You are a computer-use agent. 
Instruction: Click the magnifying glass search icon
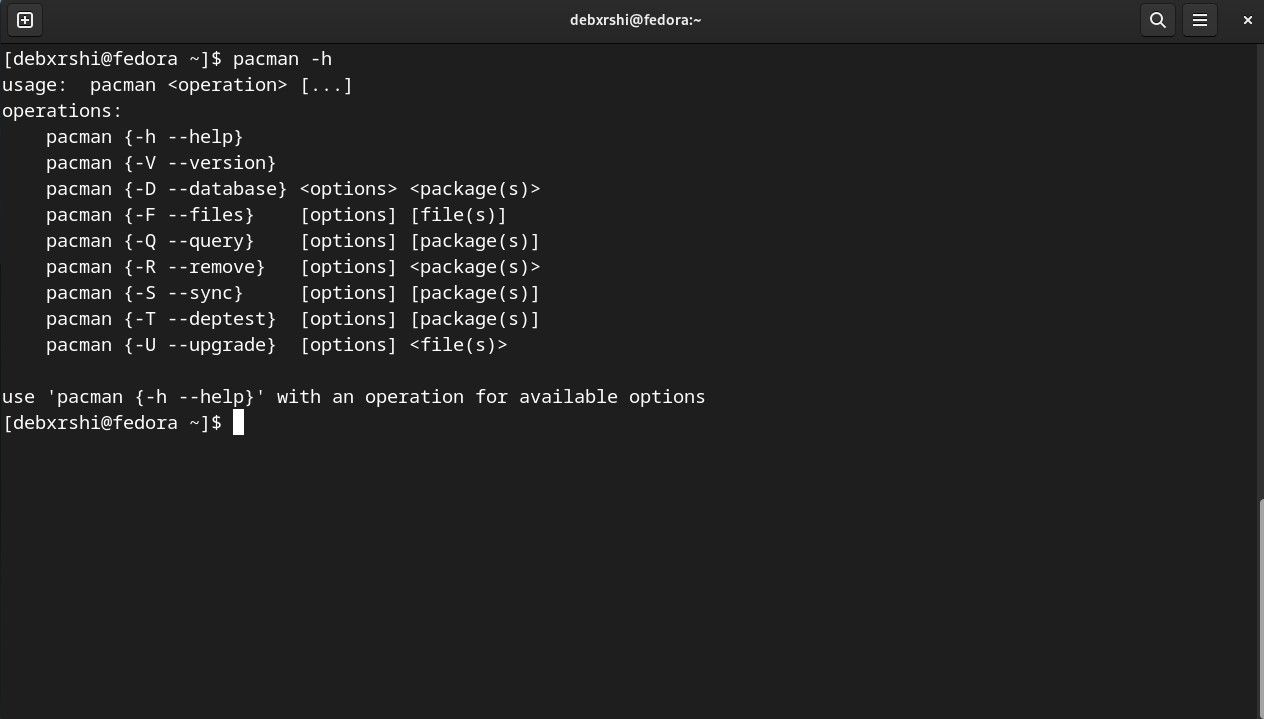pyautogui.click(x=1158, y=20)
